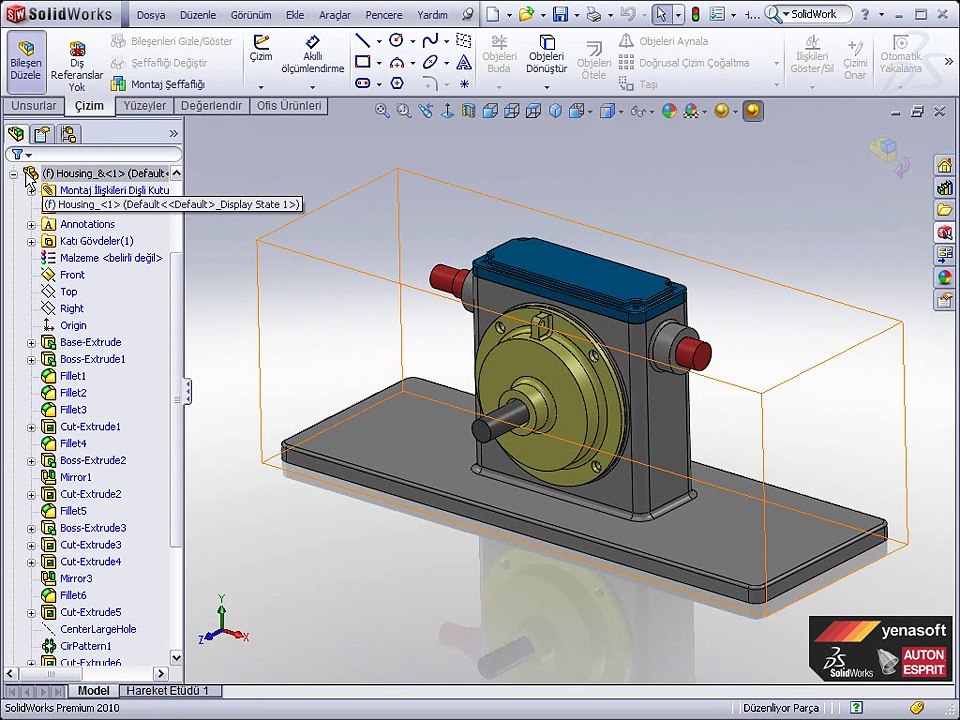Open Edit Appearance color ball icon
The height and width of the screenshot is (720, 960).
[x=669, y=111]
